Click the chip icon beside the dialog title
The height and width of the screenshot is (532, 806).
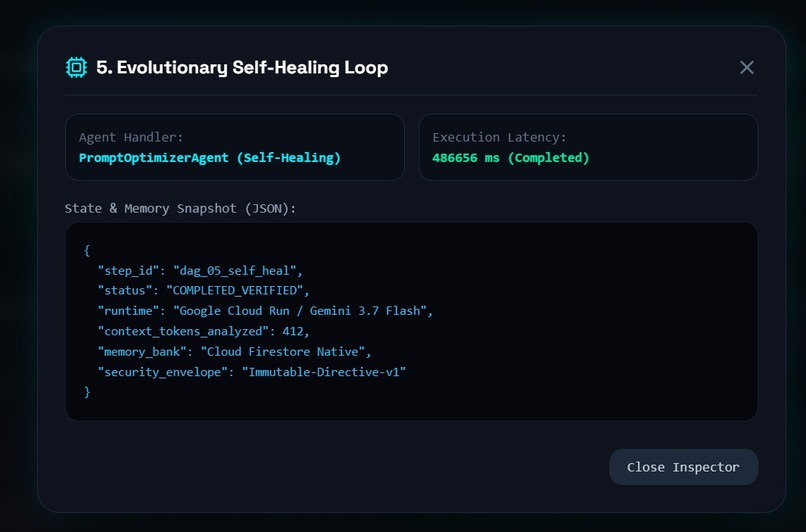(76, 67)
